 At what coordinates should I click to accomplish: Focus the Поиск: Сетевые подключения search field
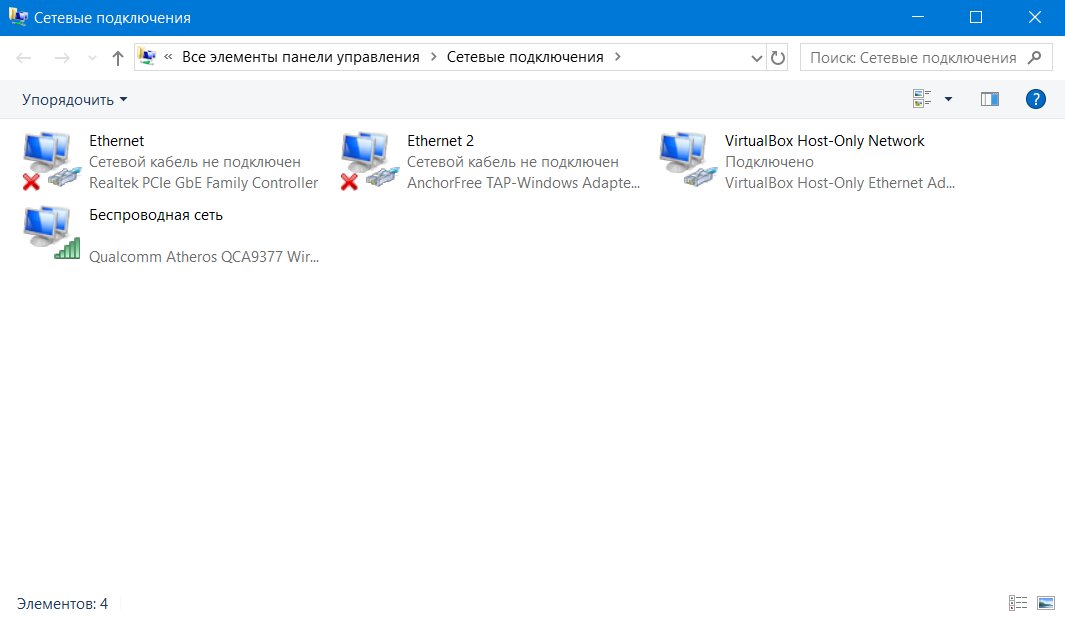(x=926, y=58)
